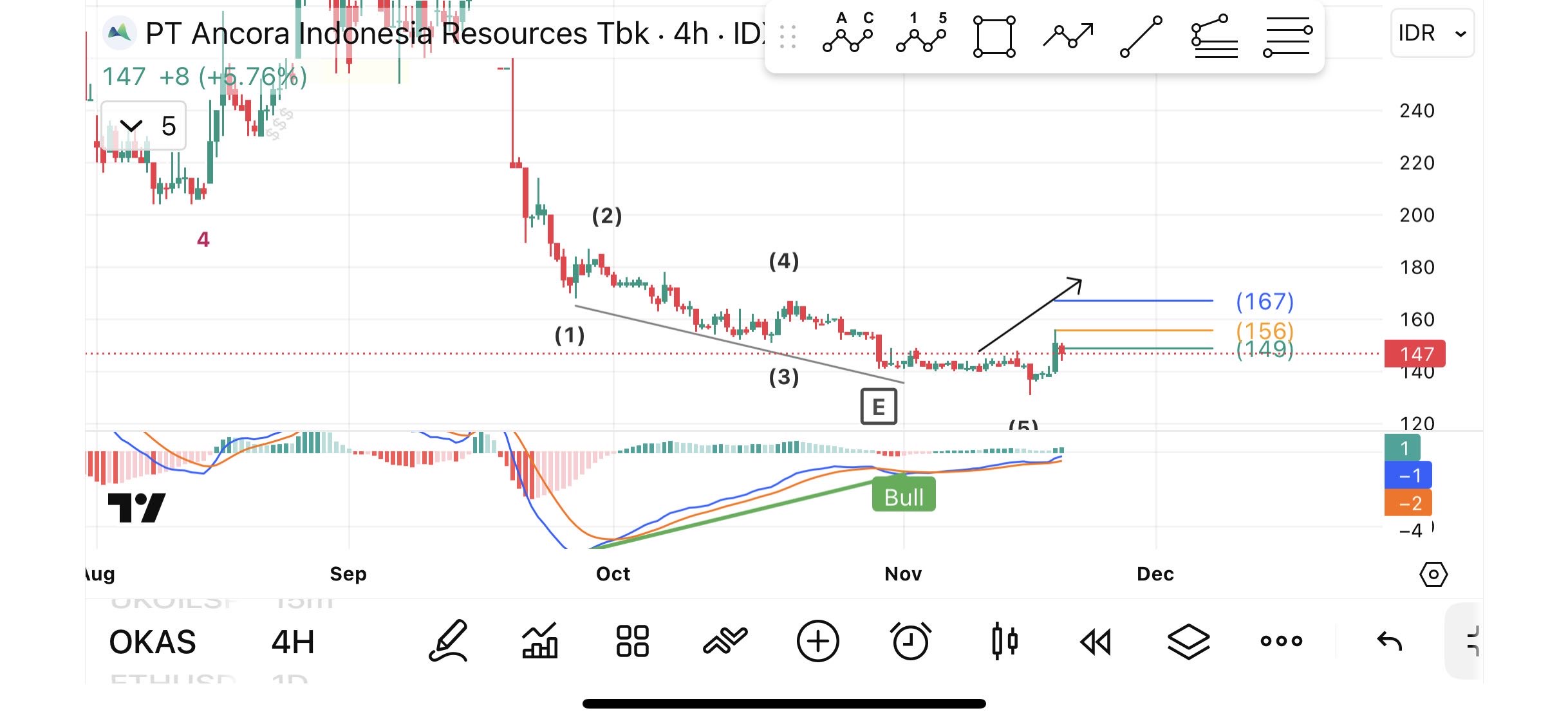This screenshot has width=1568, height=724.
Task: Change the 4H timeframe
Action: pyautogui.click(x=293, y=642)
